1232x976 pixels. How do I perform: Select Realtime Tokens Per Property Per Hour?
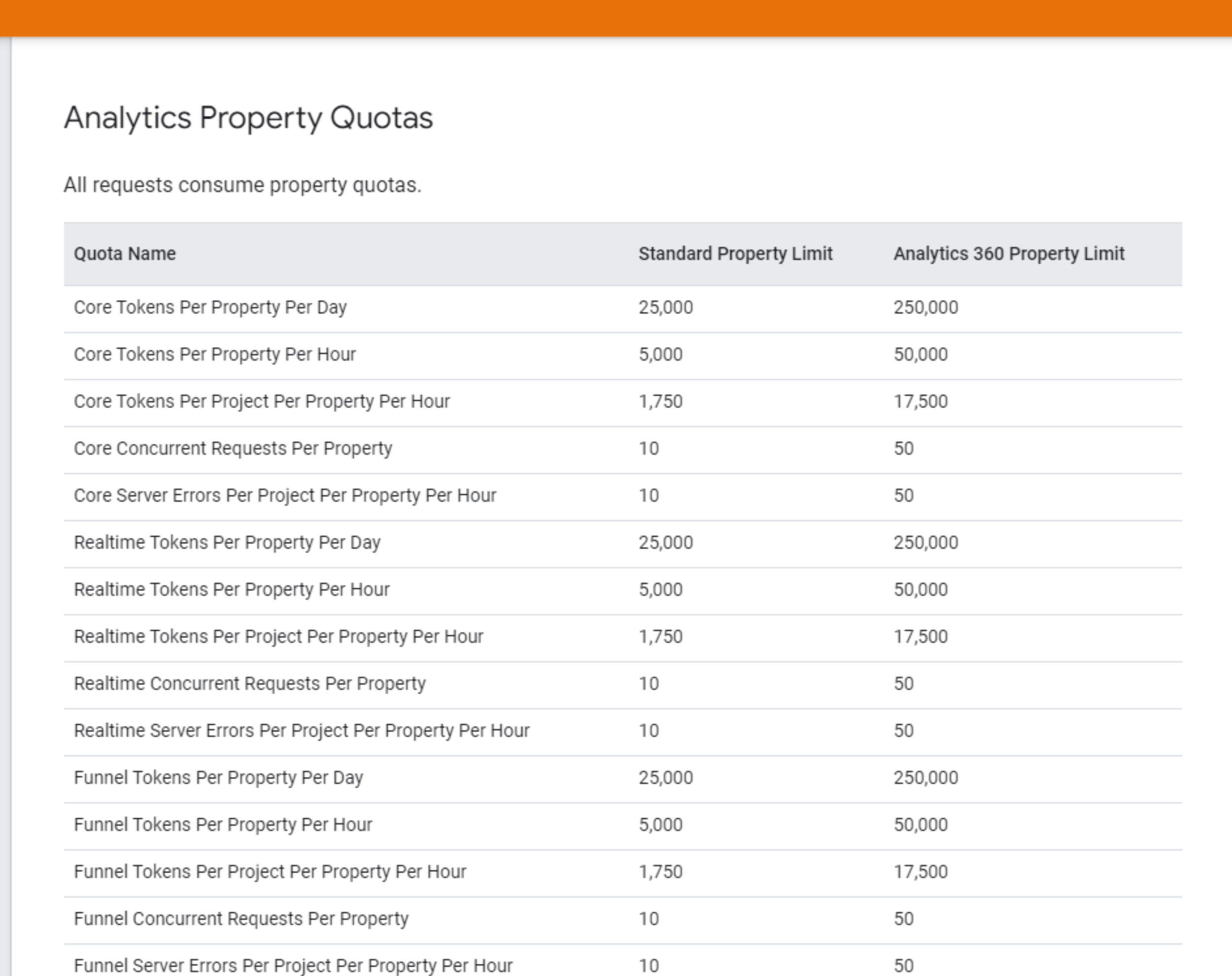click(232, 590)
